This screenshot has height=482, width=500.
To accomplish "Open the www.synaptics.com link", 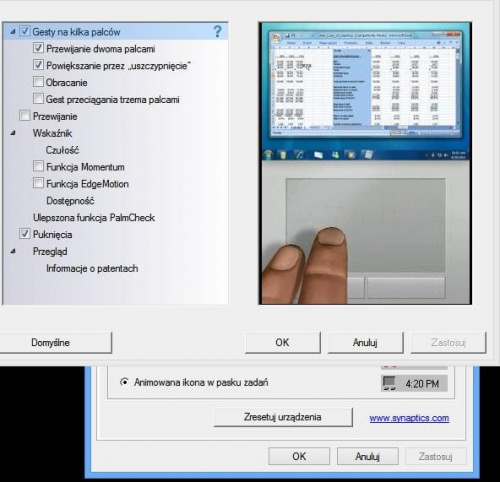I will [409, 418].
